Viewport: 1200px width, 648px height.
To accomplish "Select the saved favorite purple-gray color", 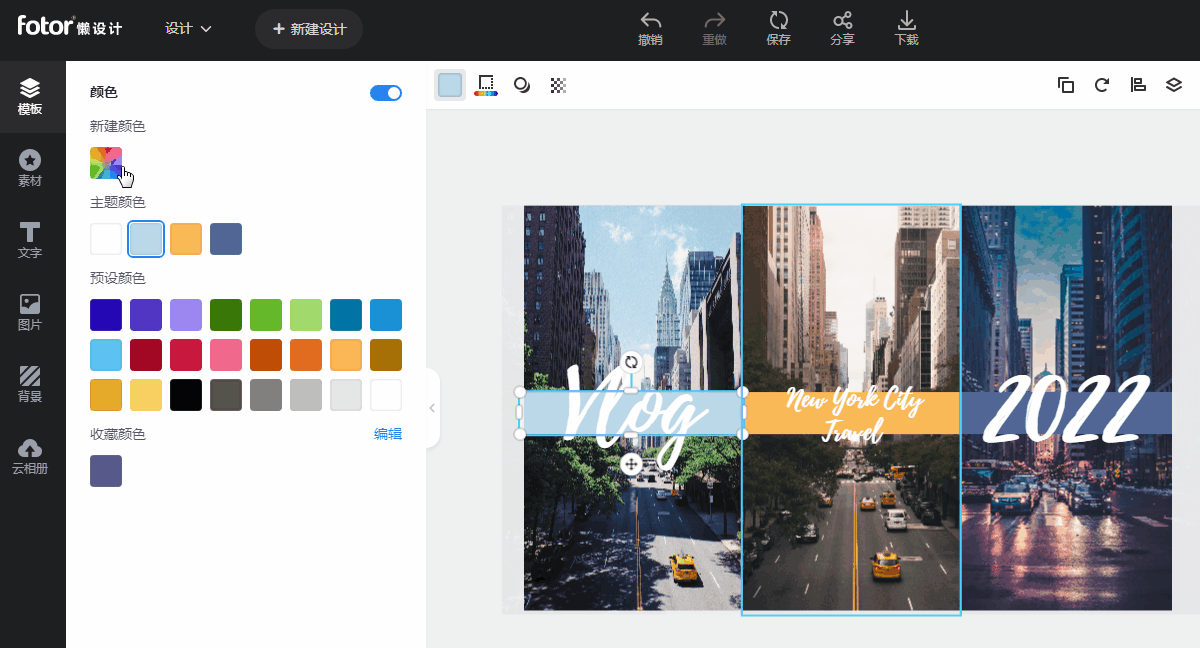I will coord(106,471).
